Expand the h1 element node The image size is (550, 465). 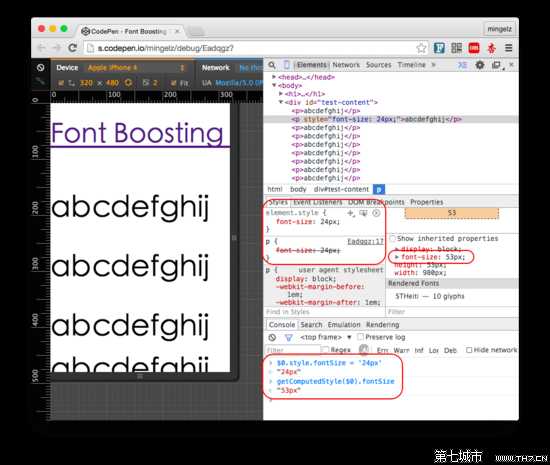coord(281,94)
